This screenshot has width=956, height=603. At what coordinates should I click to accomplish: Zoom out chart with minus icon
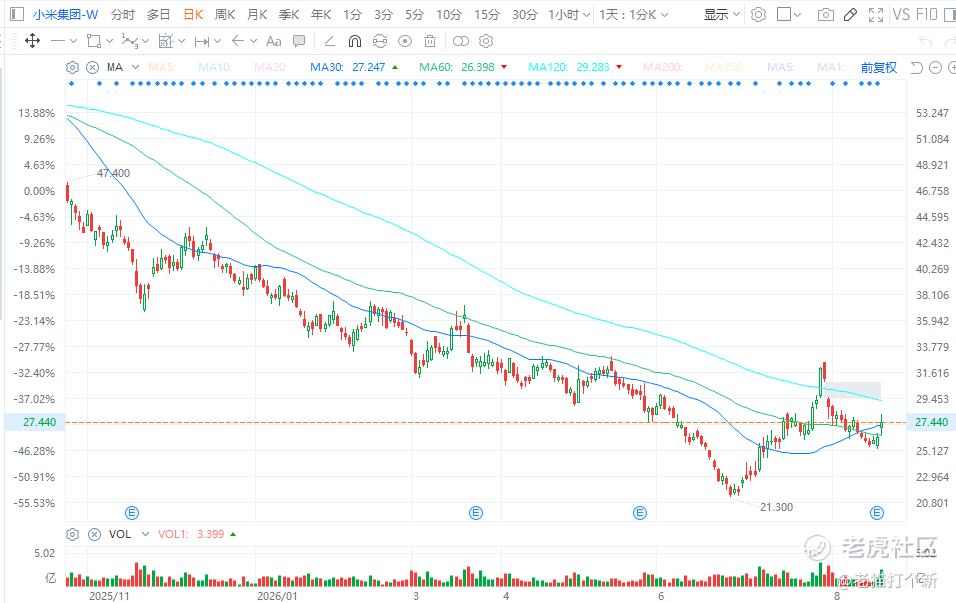point(935,67)
